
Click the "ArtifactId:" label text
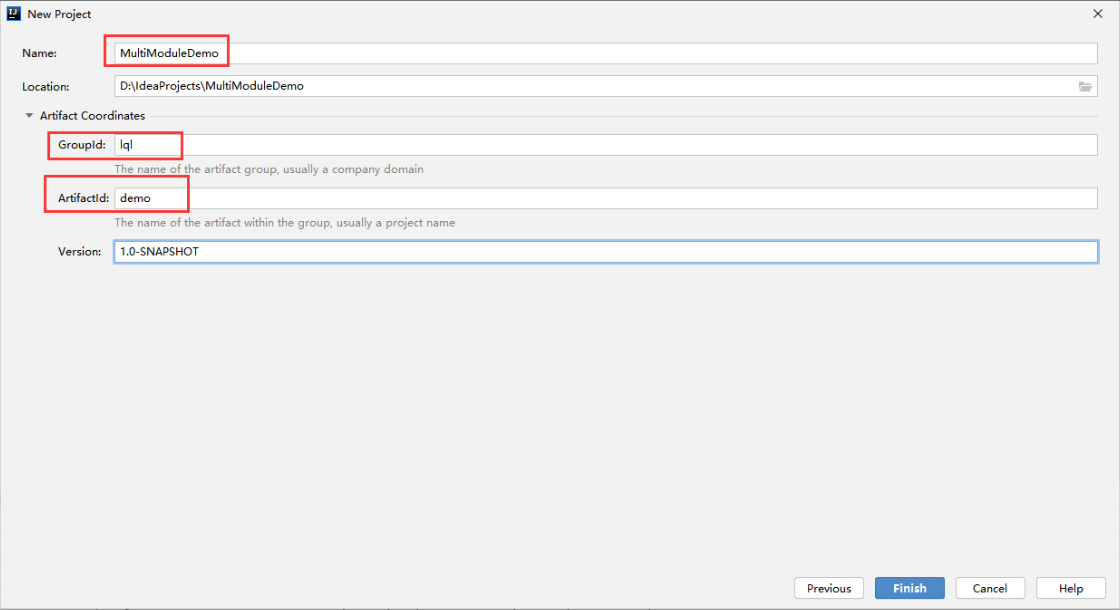[x=83, y=198]
